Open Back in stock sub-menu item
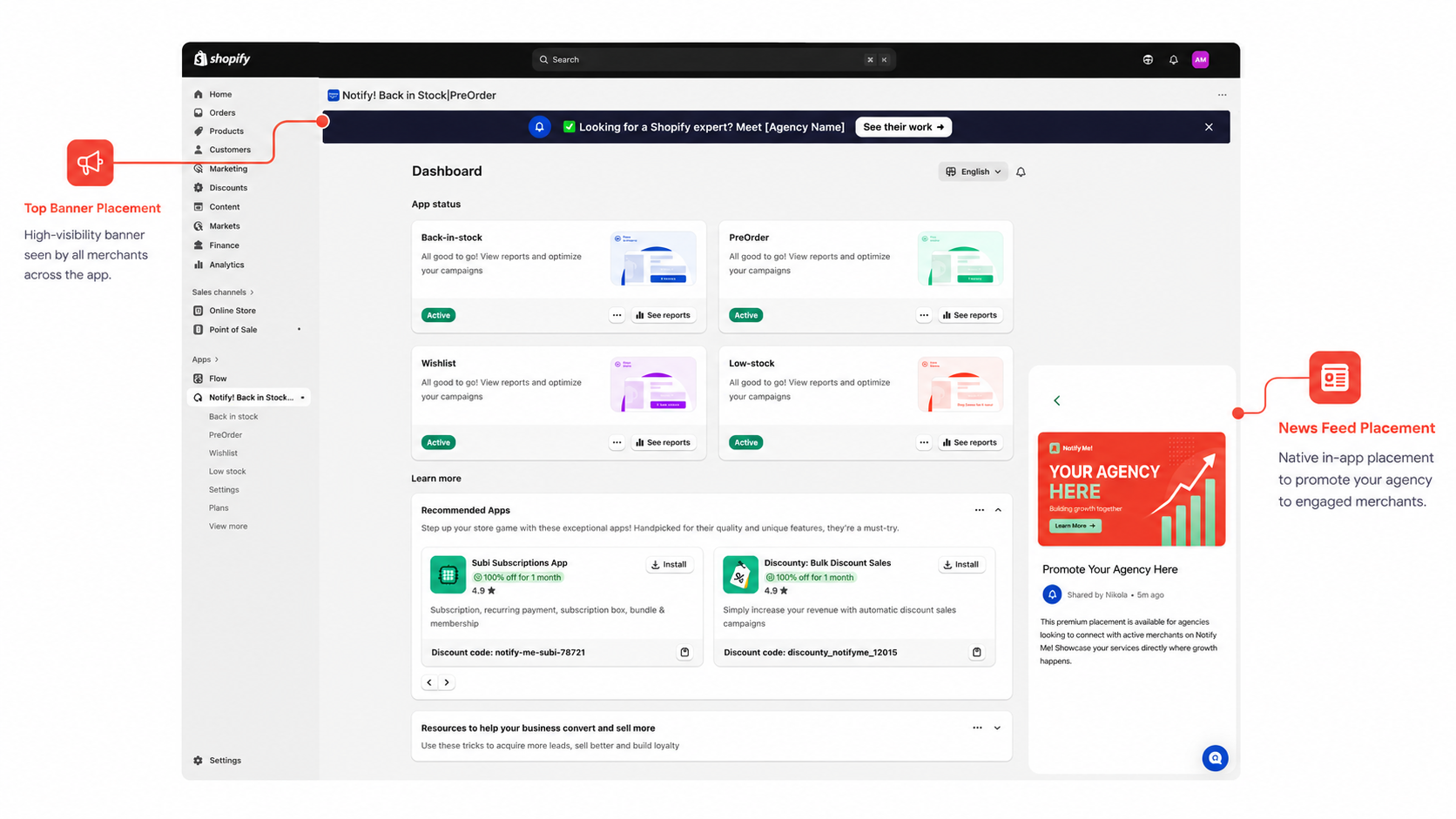The width and height of the screenshot is (1456, 819). [233, 417]
